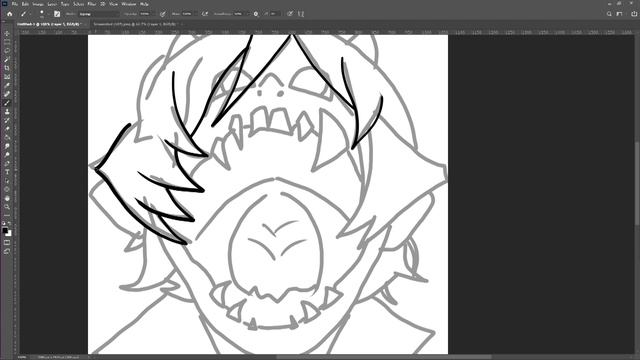Toggle pressure for size button
The width and height of the screenshot is (640, 360).
click(x=289, y=14)
